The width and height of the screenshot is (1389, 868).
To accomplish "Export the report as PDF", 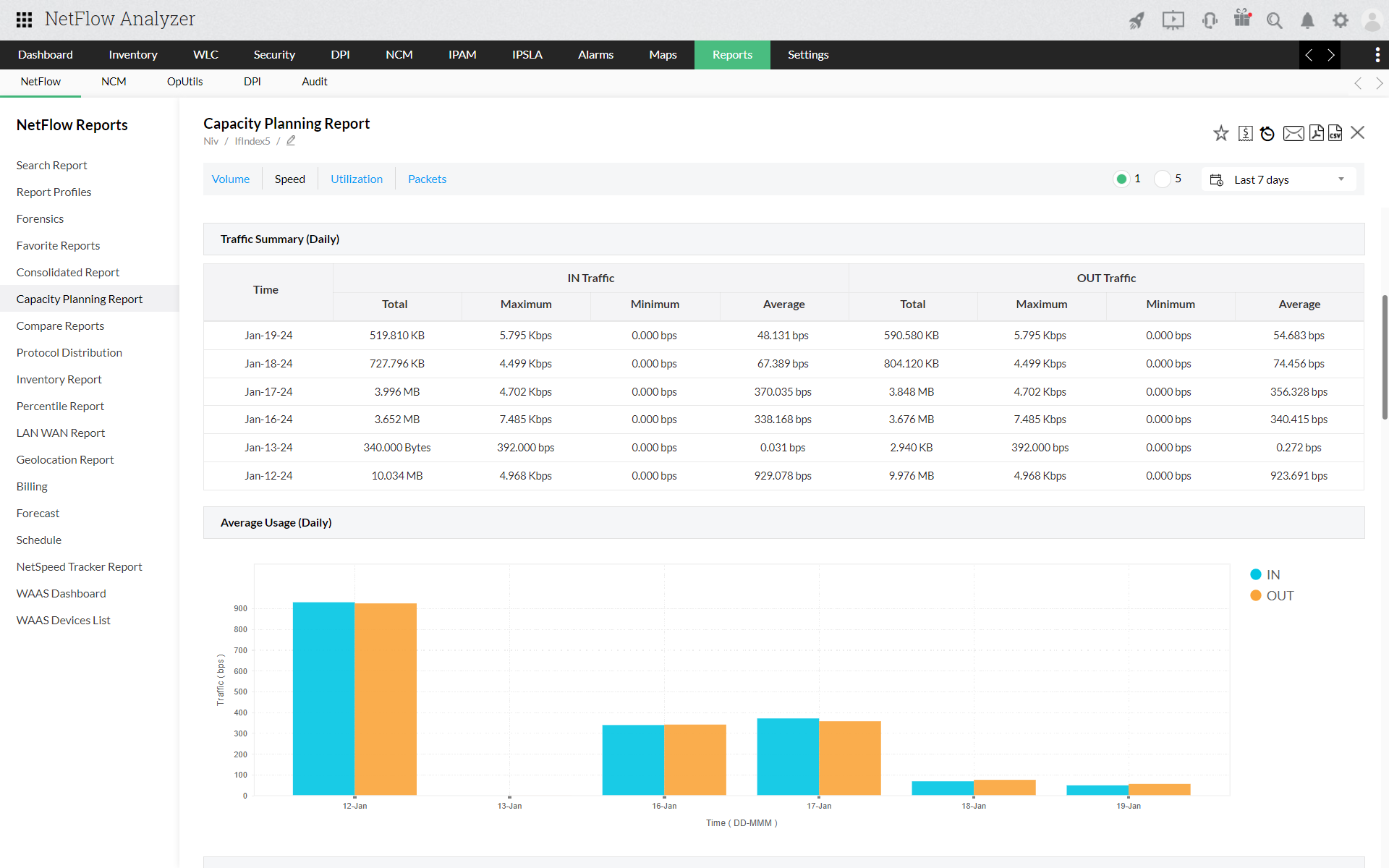I will 1316,133.
